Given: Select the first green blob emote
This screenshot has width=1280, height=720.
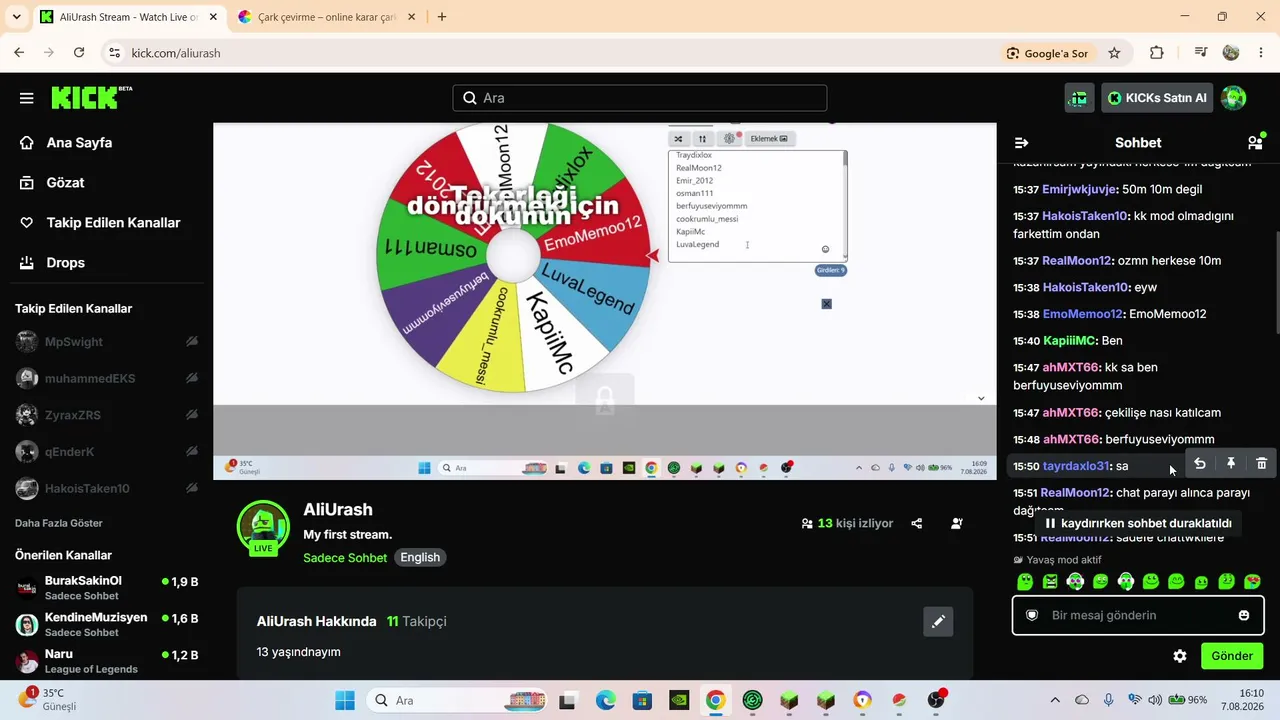Looking at the screenshot, I should [1025, 582].
